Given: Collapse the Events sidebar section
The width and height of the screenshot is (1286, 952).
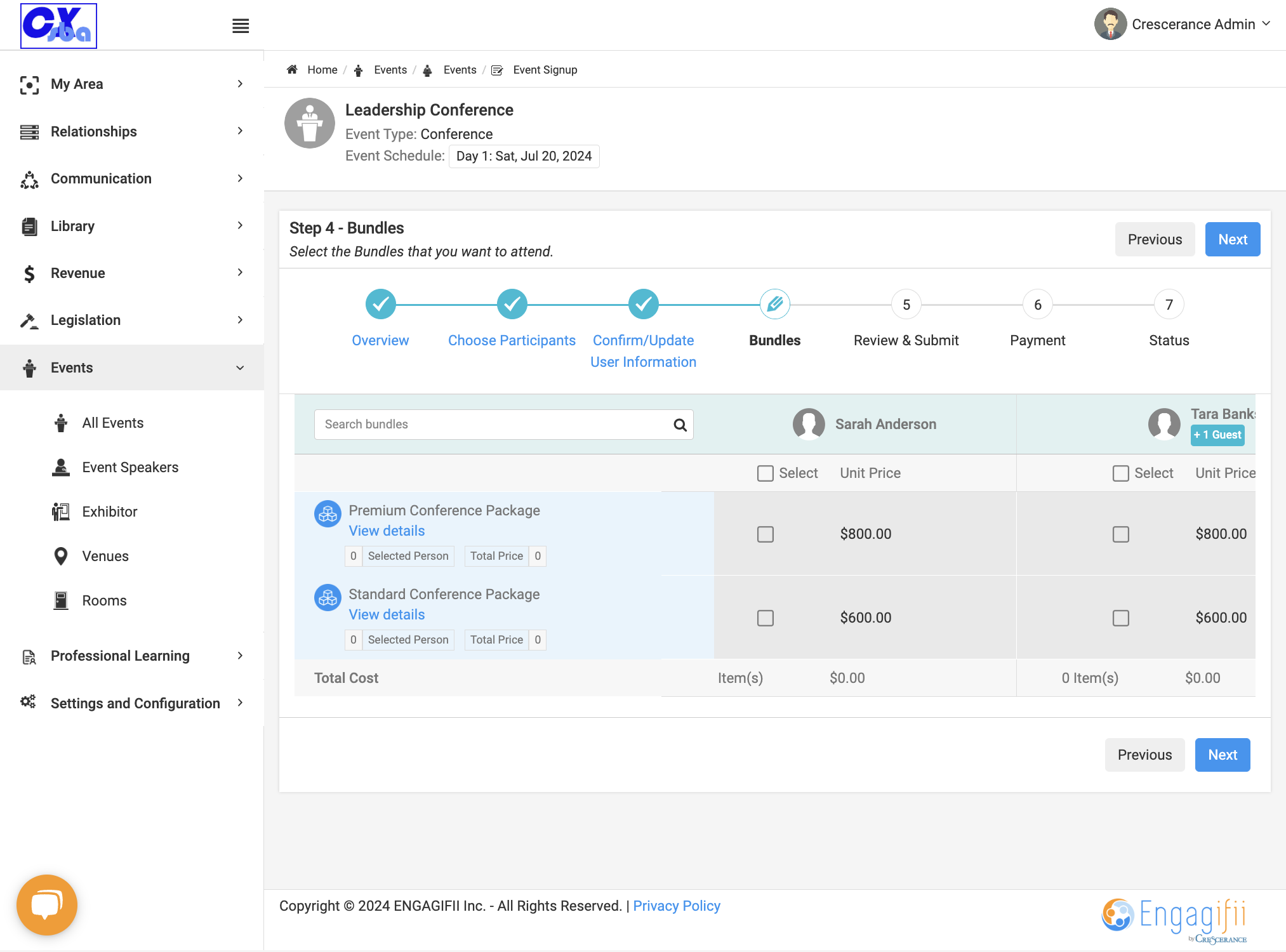Looking at the screenshot, I should 132,367.
